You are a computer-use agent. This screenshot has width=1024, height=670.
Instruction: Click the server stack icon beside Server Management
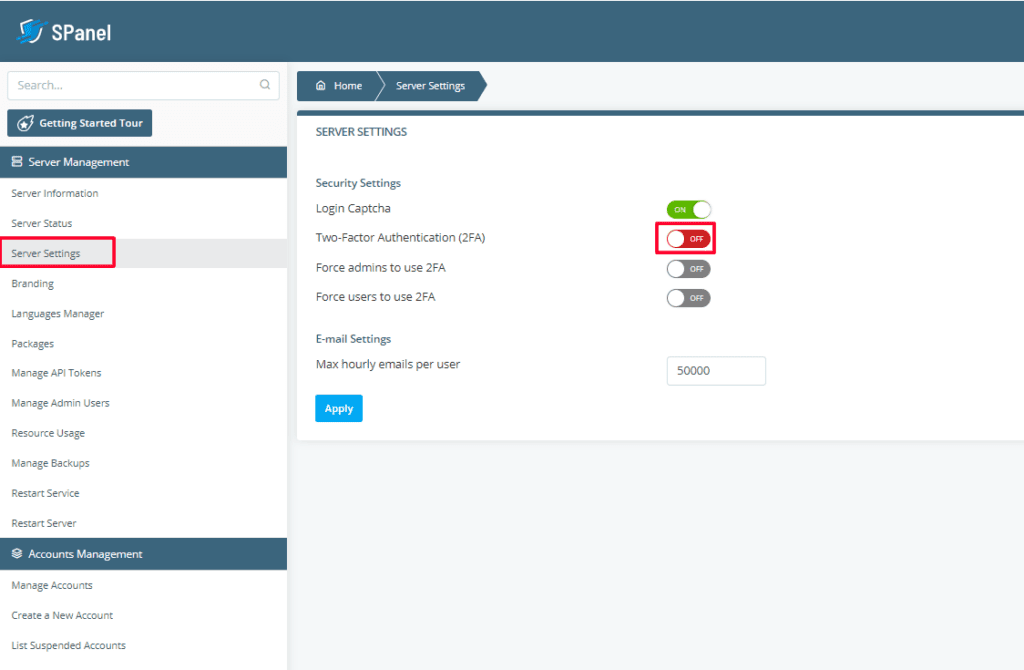[x=16, y=161]
